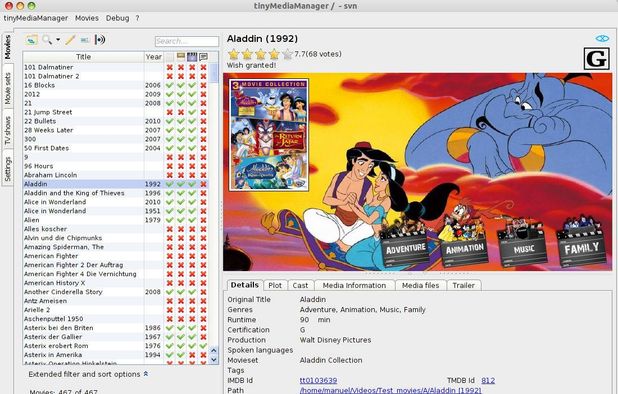Switch to the TV shows side tab
This screenshot has width=618, height=394.
pyautogui.click(x=7, y=131)
